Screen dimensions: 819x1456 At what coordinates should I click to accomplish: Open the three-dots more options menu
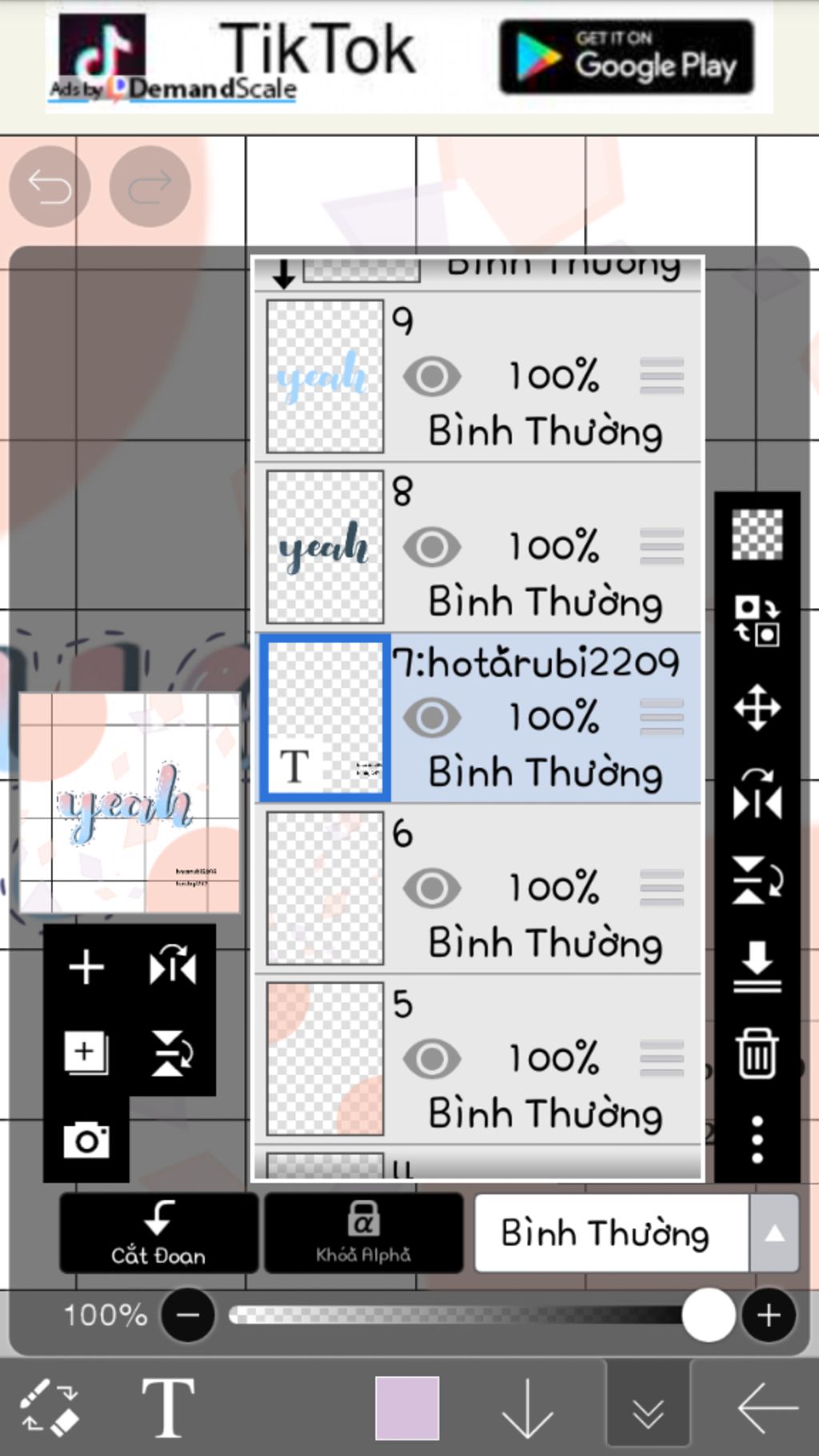pyautogui.click(x=757, y=1139)
